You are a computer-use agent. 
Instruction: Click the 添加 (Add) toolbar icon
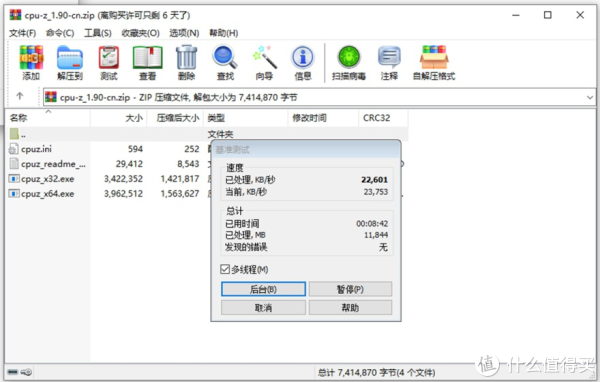[31, 57]
